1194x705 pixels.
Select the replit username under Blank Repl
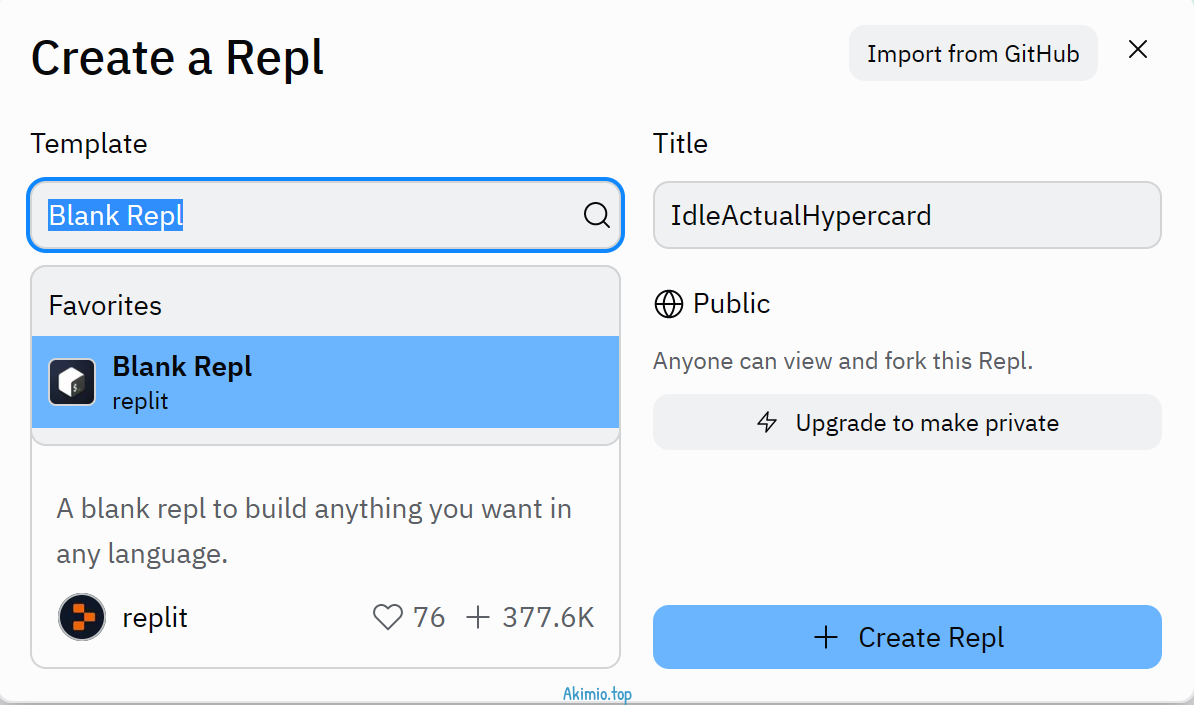[x=140, y=402]
